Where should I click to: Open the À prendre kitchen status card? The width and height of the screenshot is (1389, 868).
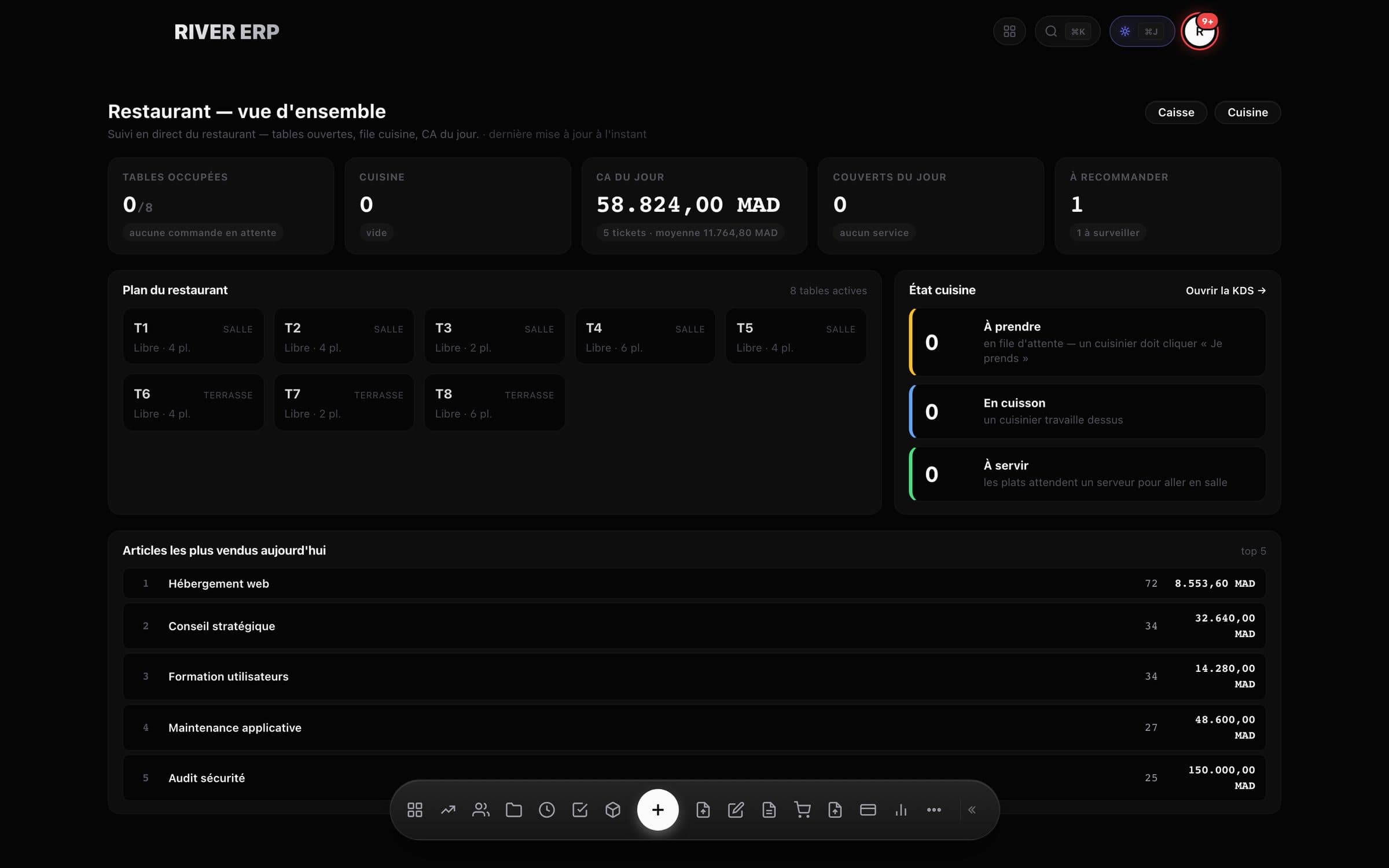pos(1087,342)
